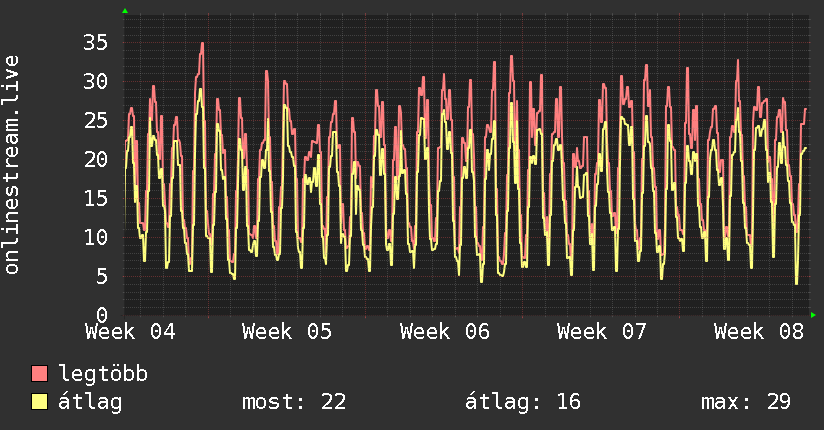Click the y-axis value 35
The height and width of the screenshot is (430, 824).
tap(96, 43)
